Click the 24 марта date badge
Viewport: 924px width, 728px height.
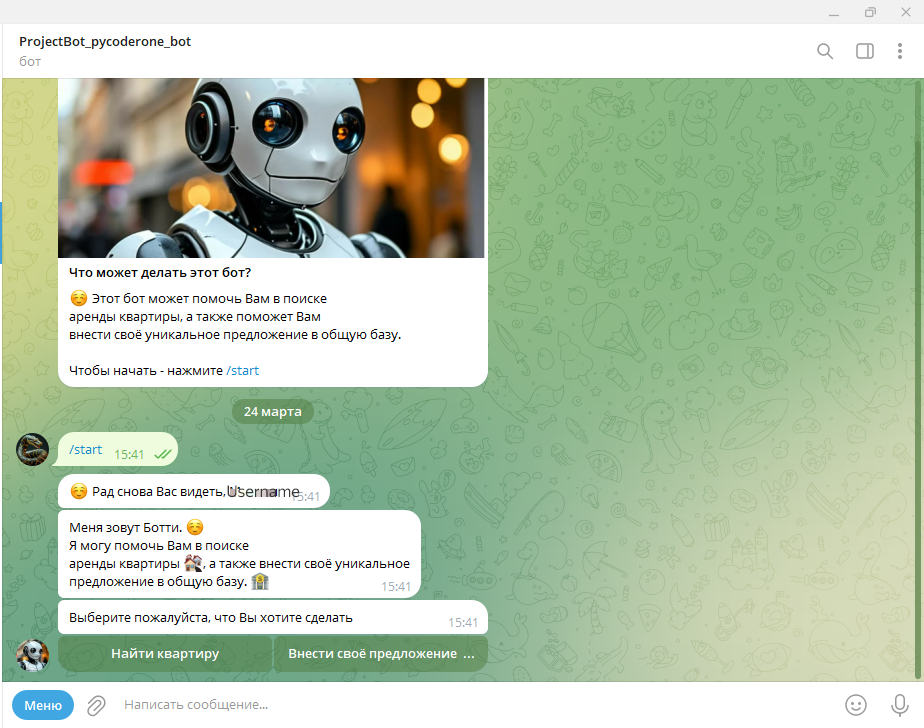[272, 411]
